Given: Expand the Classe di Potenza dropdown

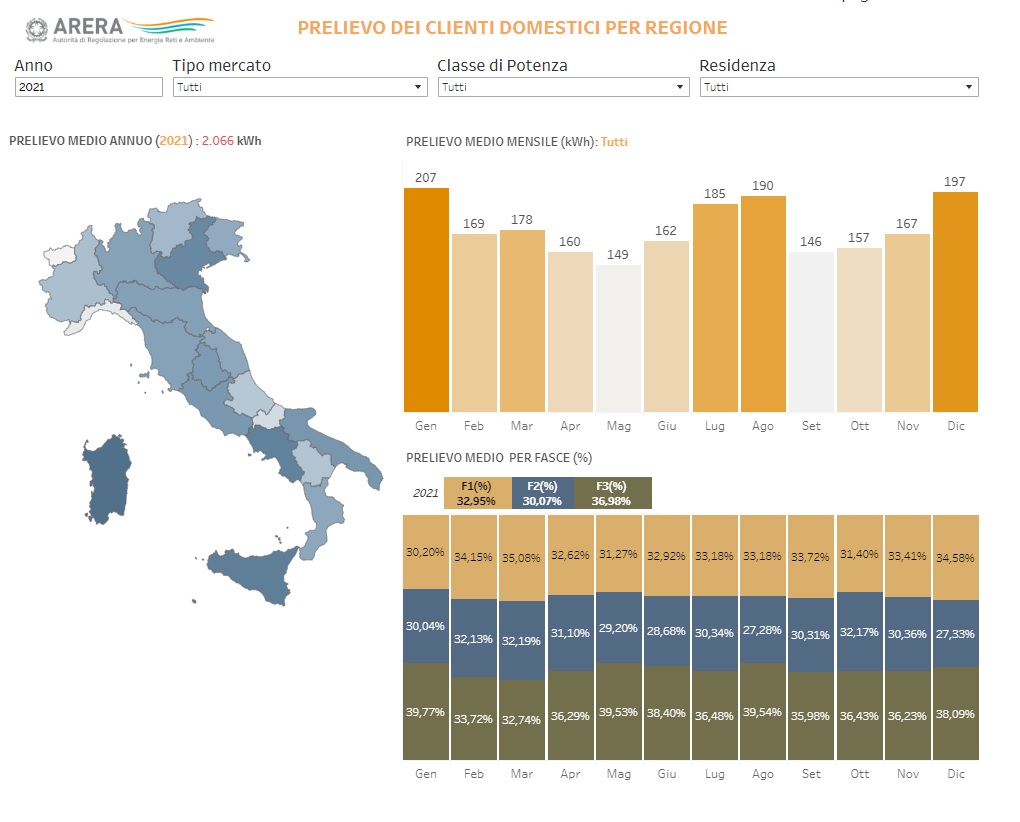Looking at the screenshot, I should pos(563,88).
